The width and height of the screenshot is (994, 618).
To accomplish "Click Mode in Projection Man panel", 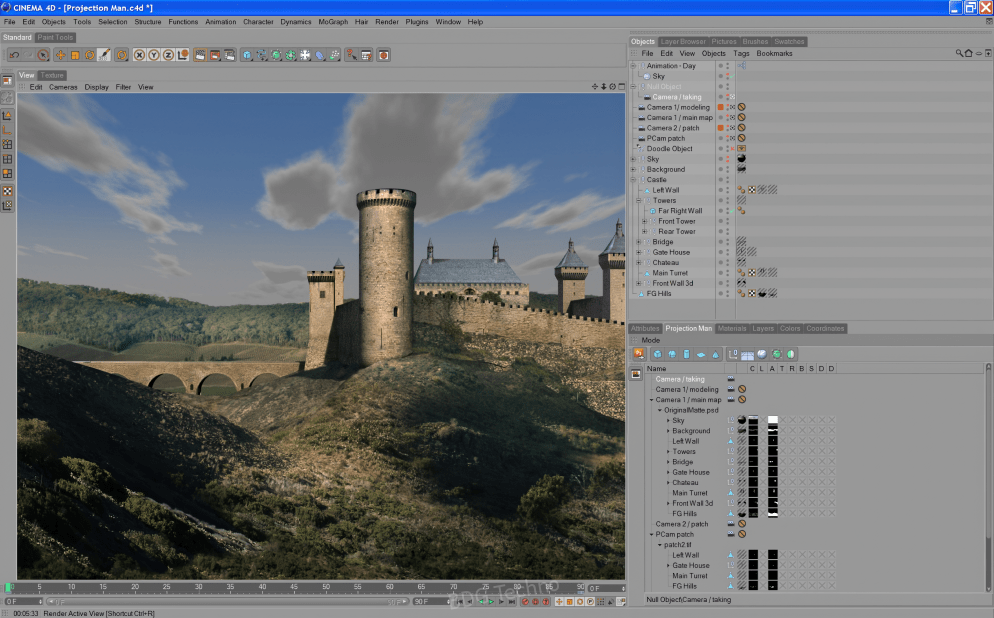I will [650, 340].
